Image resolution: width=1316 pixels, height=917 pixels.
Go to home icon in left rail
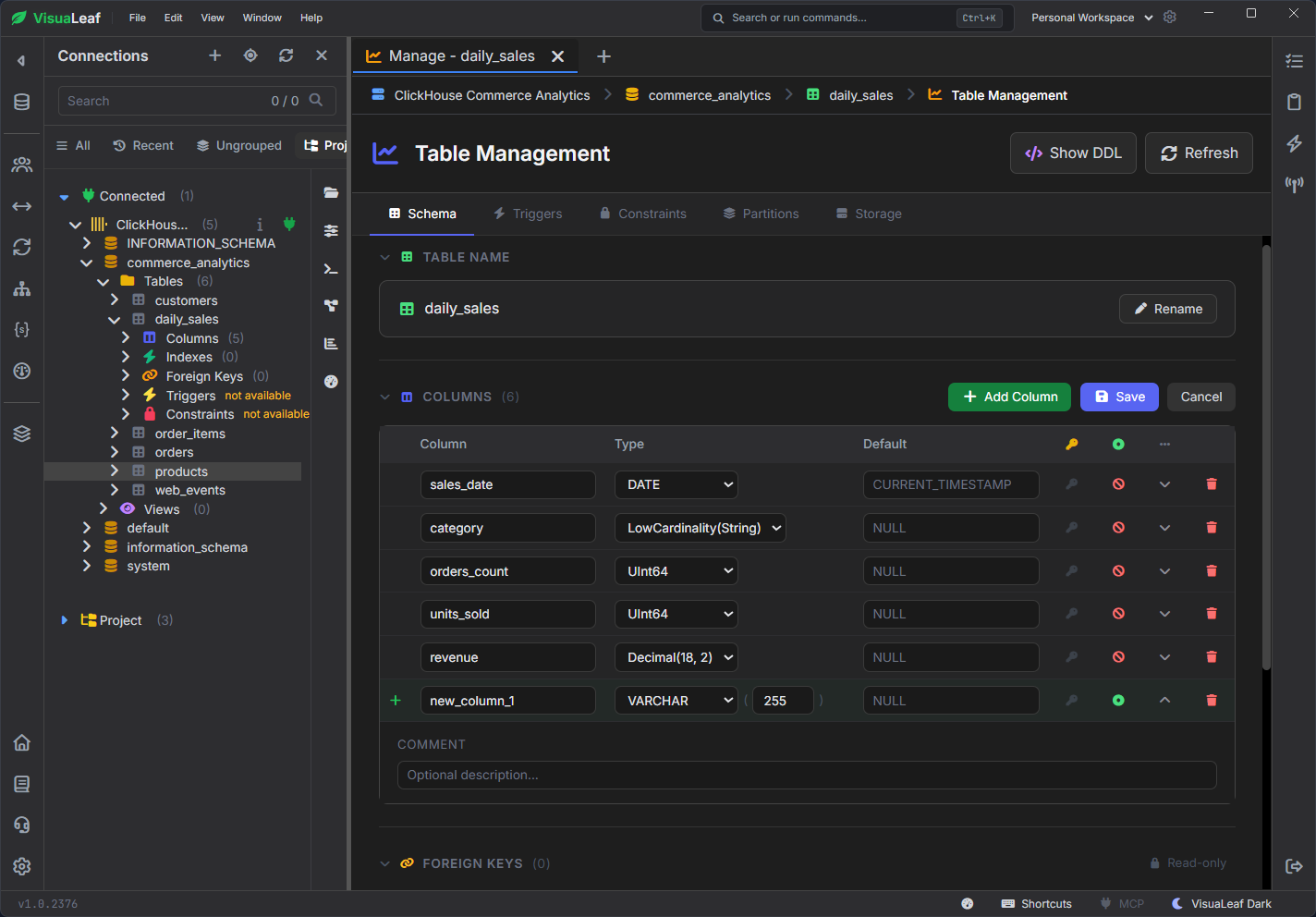(22, 742)
